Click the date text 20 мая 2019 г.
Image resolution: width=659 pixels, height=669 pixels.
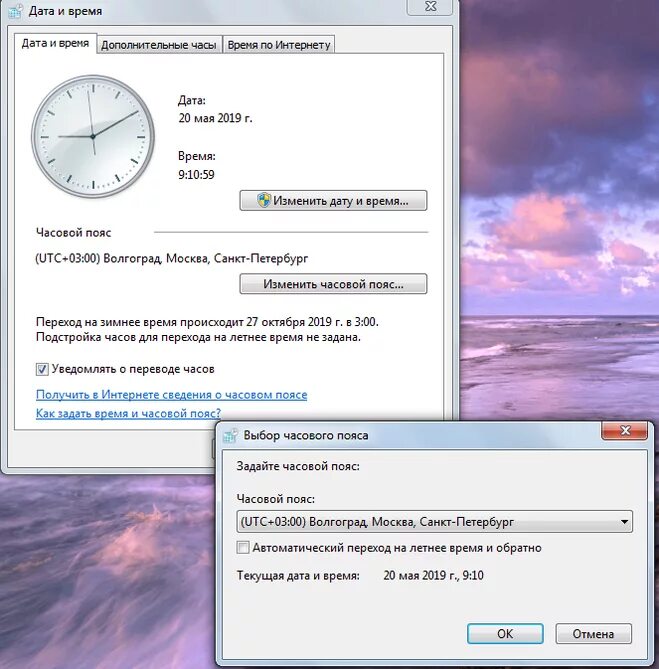tap(215, 118)
